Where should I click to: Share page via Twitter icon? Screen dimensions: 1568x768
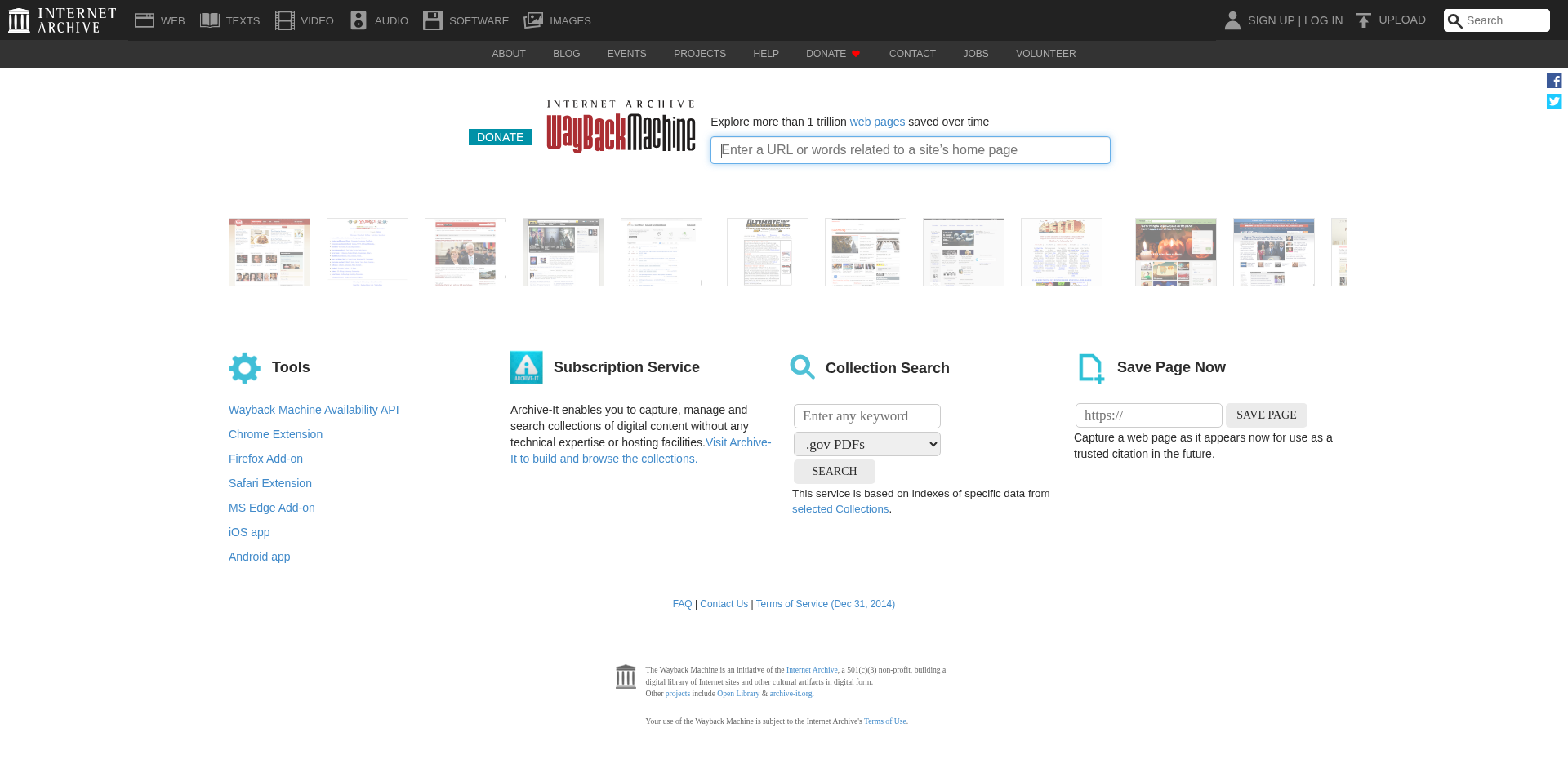1553,101
